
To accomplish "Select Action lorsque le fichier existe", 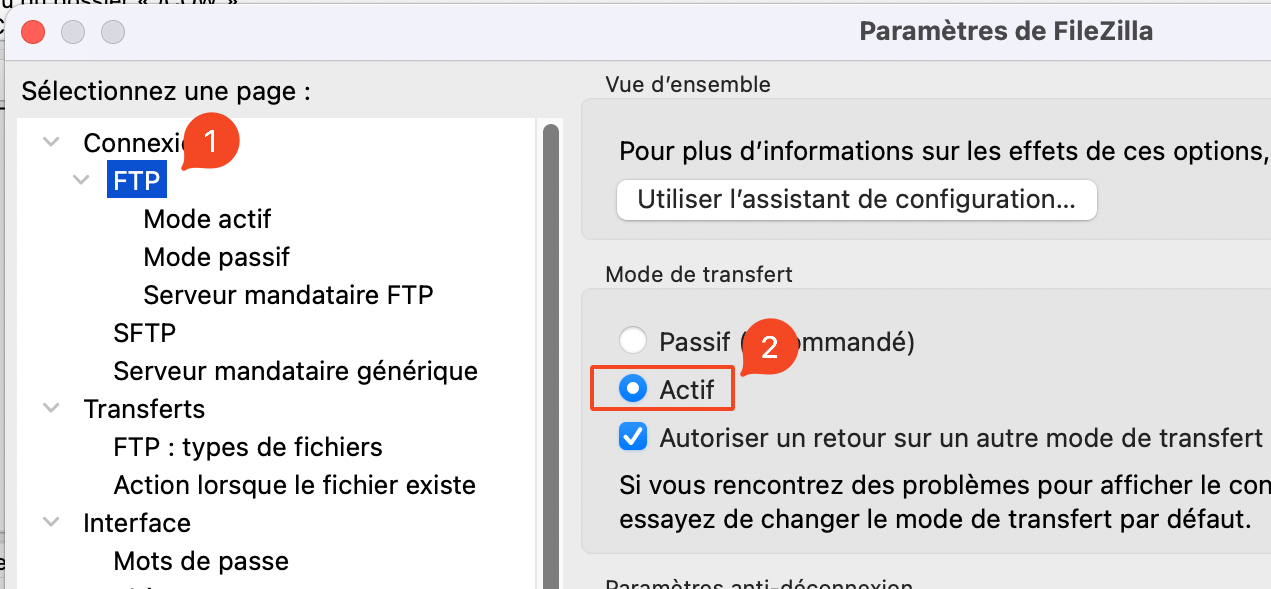I will [294, 485].
